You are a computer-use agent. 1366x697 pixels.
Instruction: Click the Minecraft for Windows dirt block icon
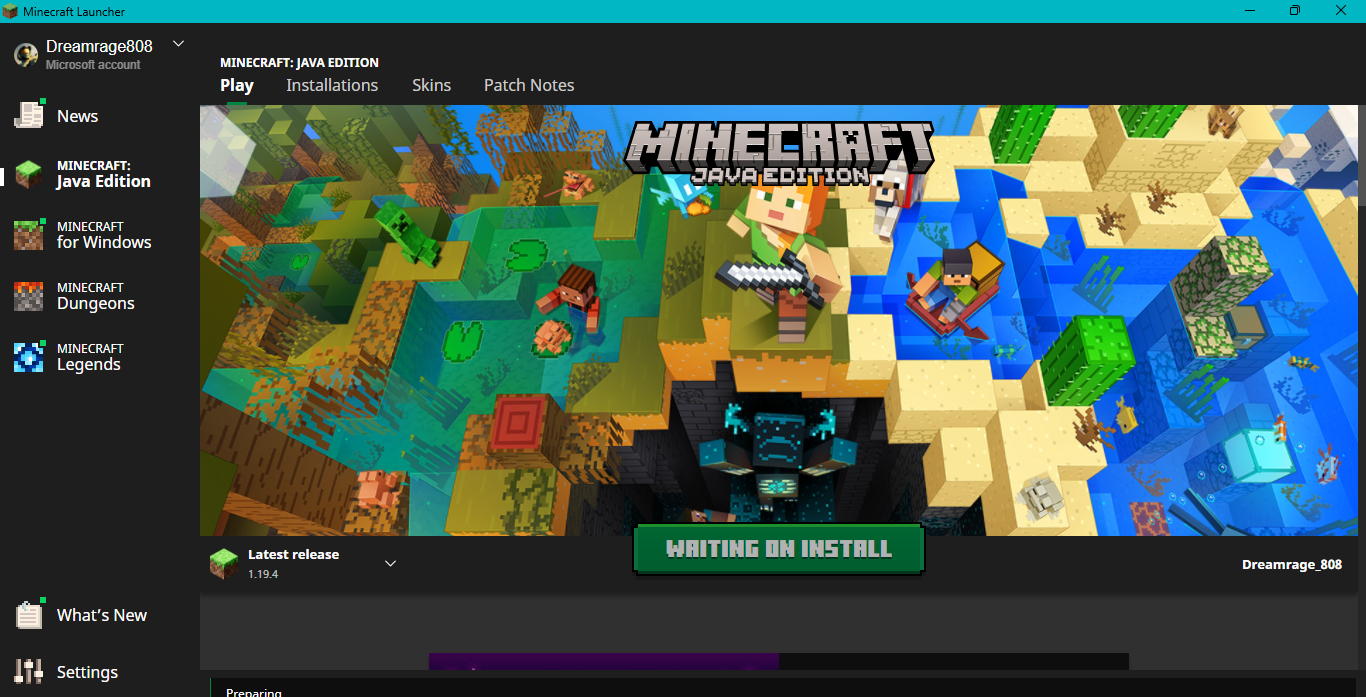tap(29, 235)
